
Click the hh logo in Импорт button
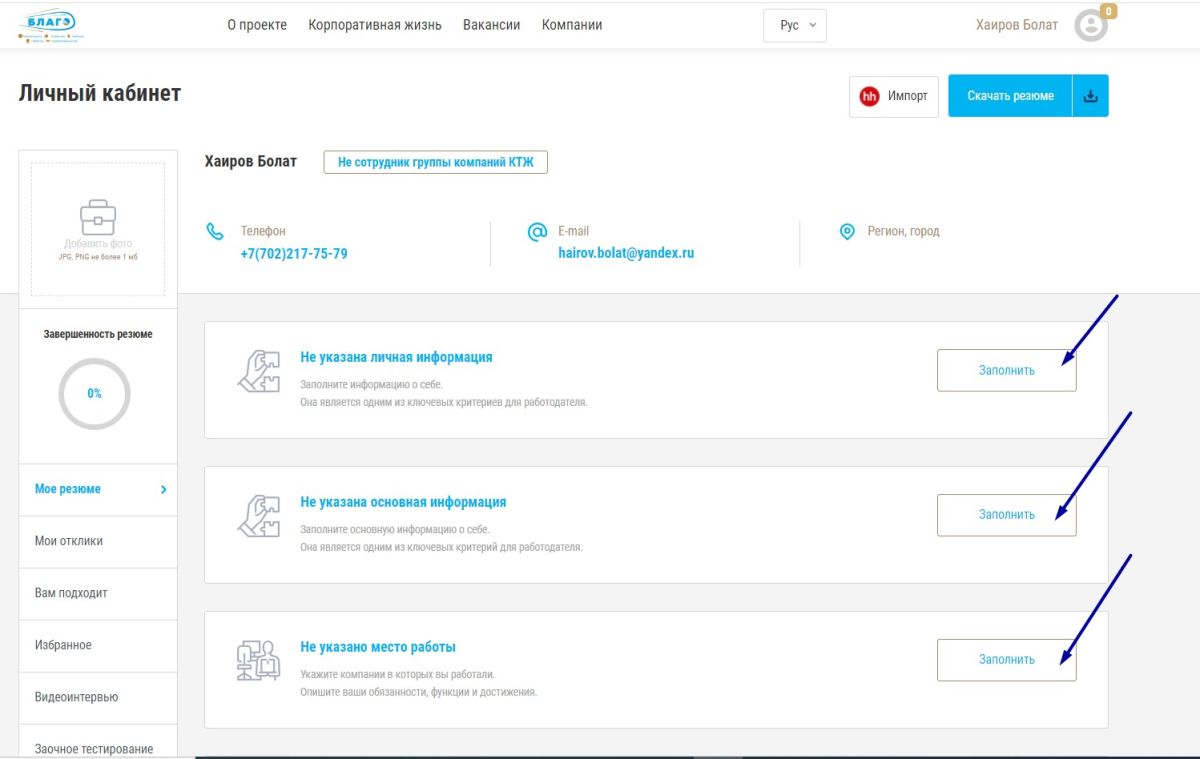(869, 96)
